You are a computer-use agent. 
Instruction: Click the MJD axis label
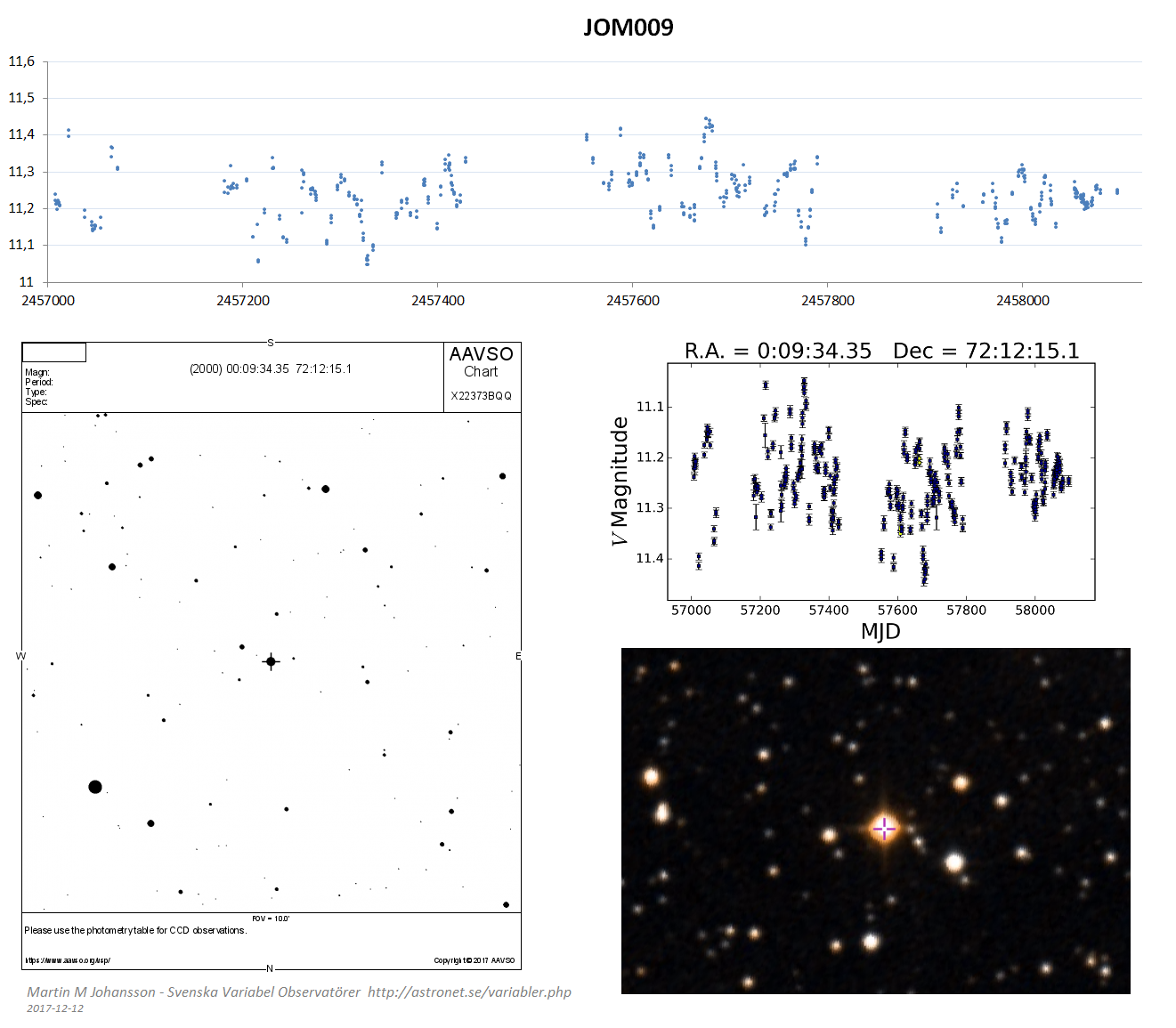pyautogui.click(x=880, y=631)
